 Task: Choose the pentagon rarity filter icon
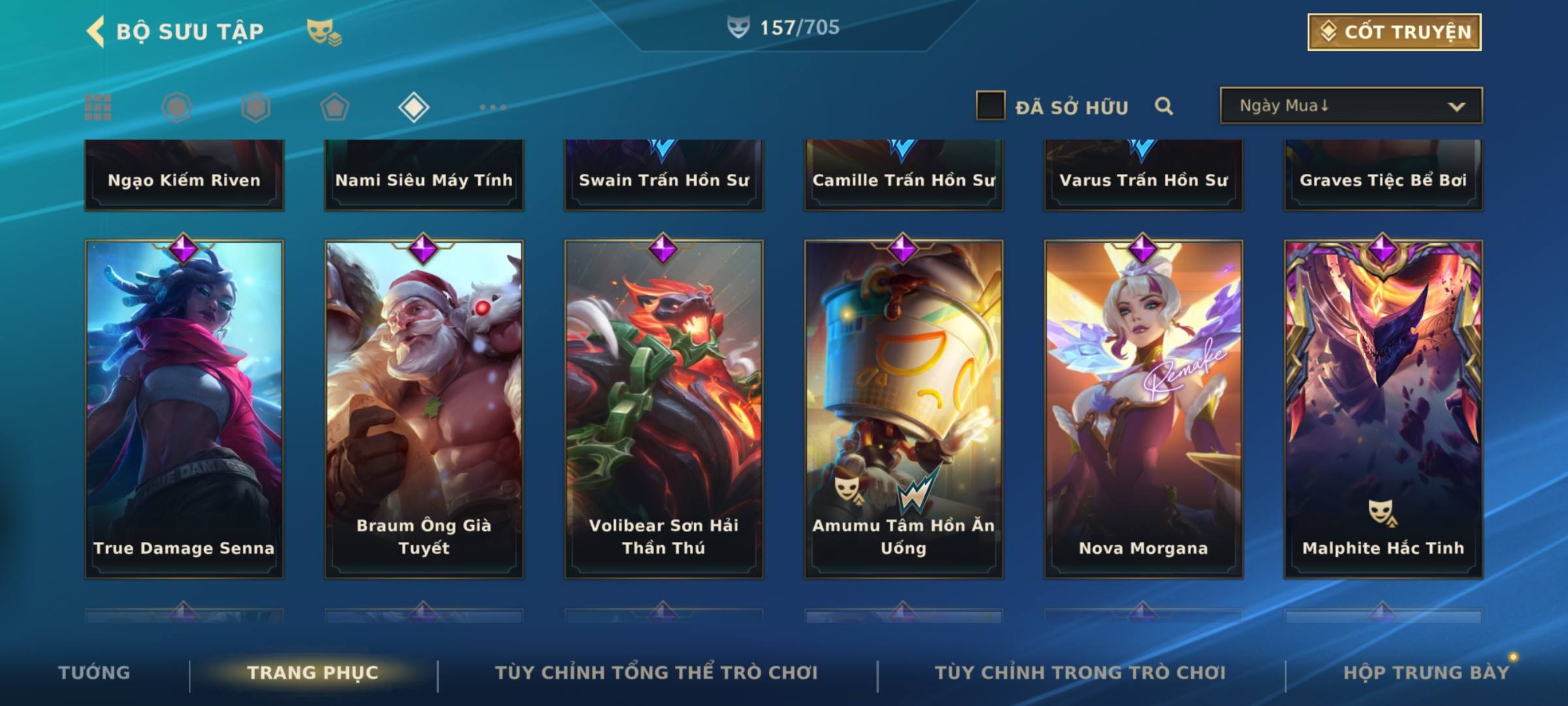(335, 107)
